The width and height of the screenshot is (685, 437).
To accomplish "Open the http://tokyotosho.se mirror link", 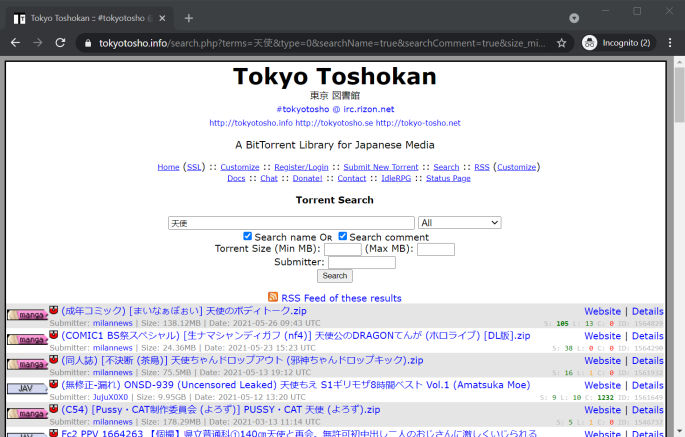I will 334,123.
